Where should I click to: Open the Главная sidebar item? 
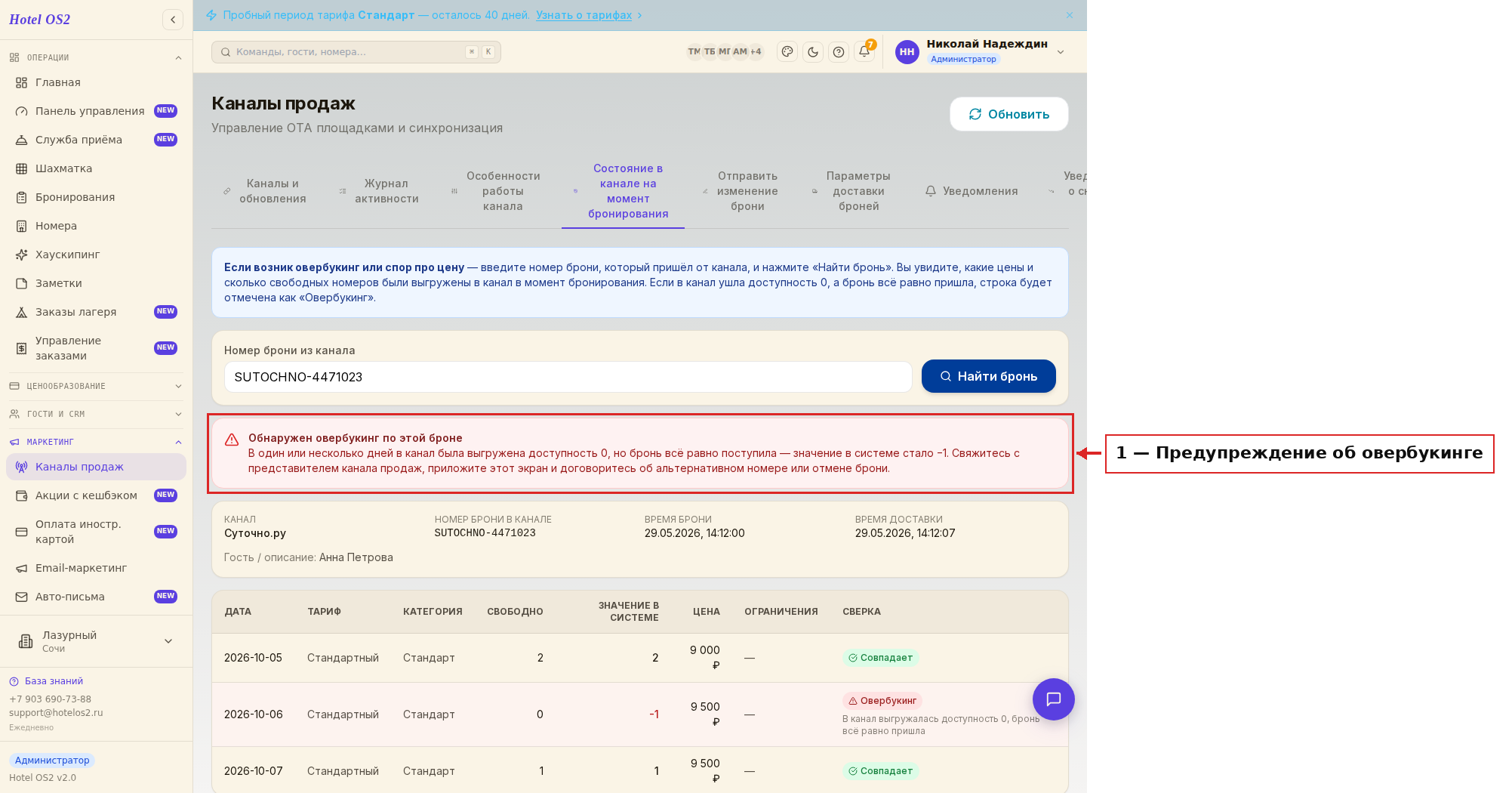click(96, 82)
